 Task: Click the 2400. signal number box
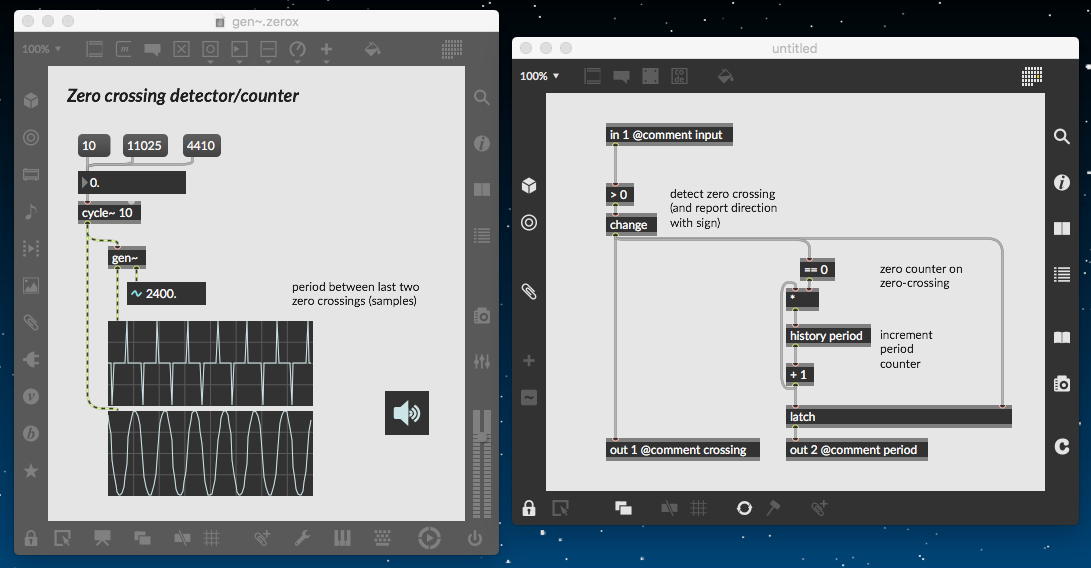tap(166, 294)
